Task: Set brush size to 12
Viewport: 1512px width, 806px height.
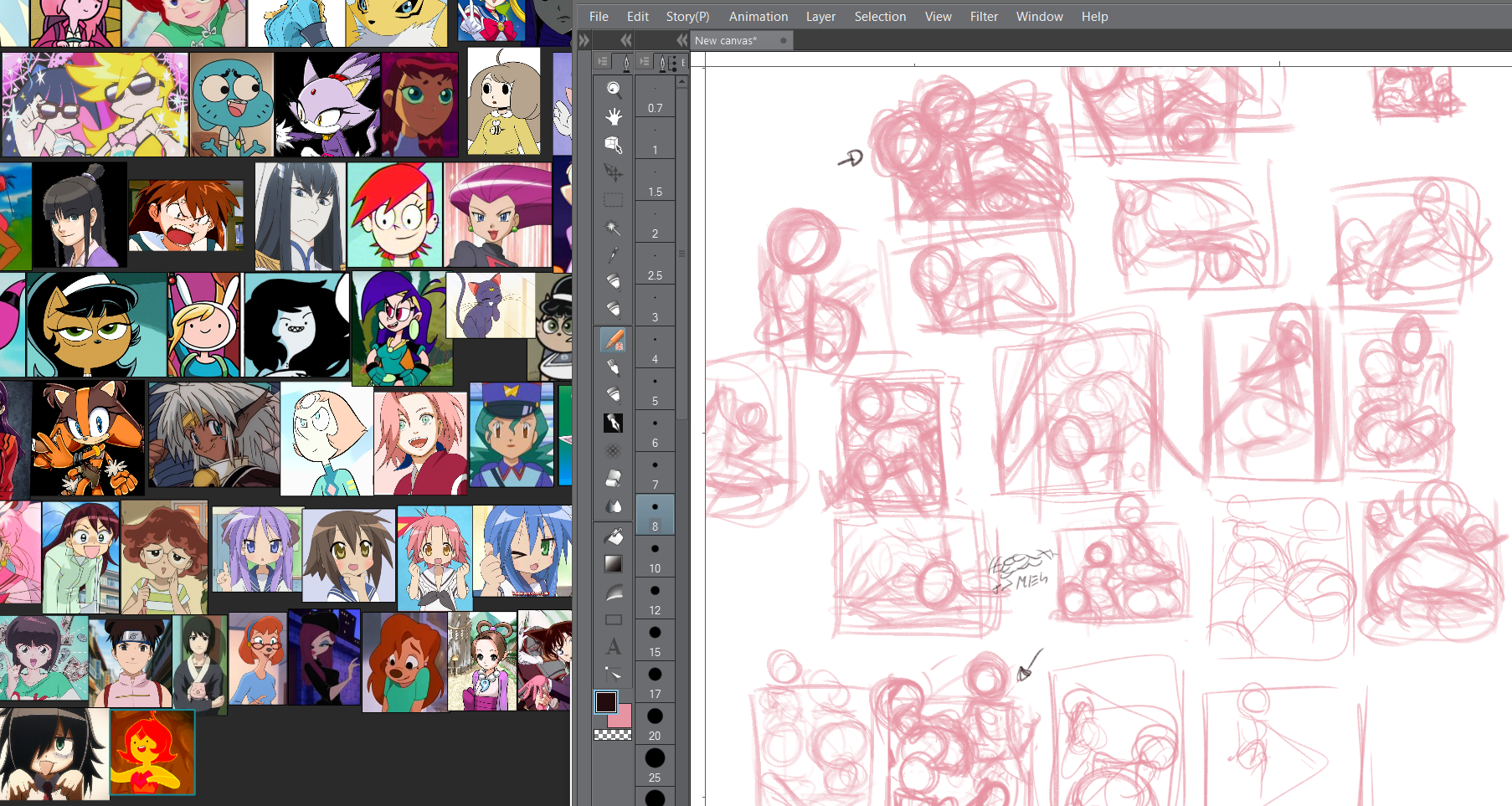Action: coord(655,598)
